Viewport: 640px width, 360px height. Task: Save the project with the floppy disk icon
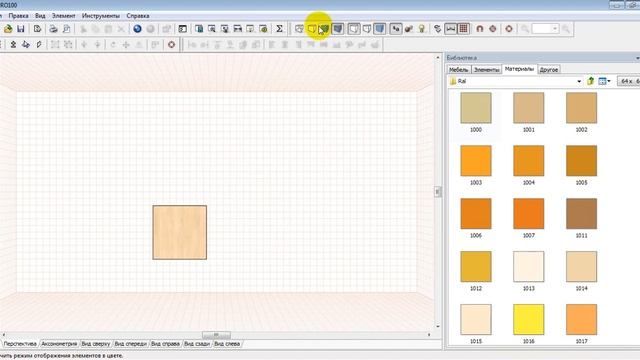click(x=21, y=29)
